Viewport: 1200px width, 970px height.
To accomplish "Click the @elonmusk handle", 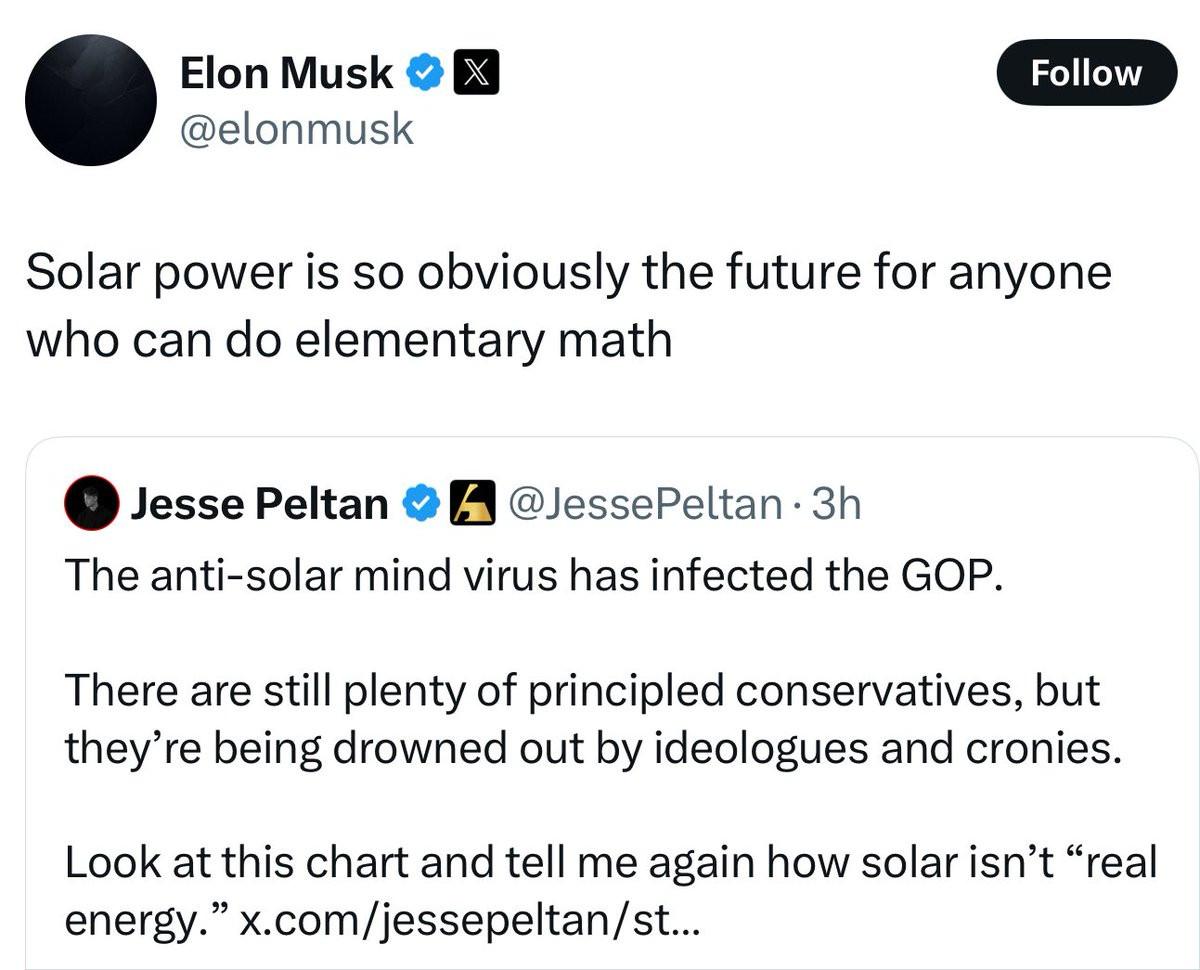I will (x=296, y=129).
